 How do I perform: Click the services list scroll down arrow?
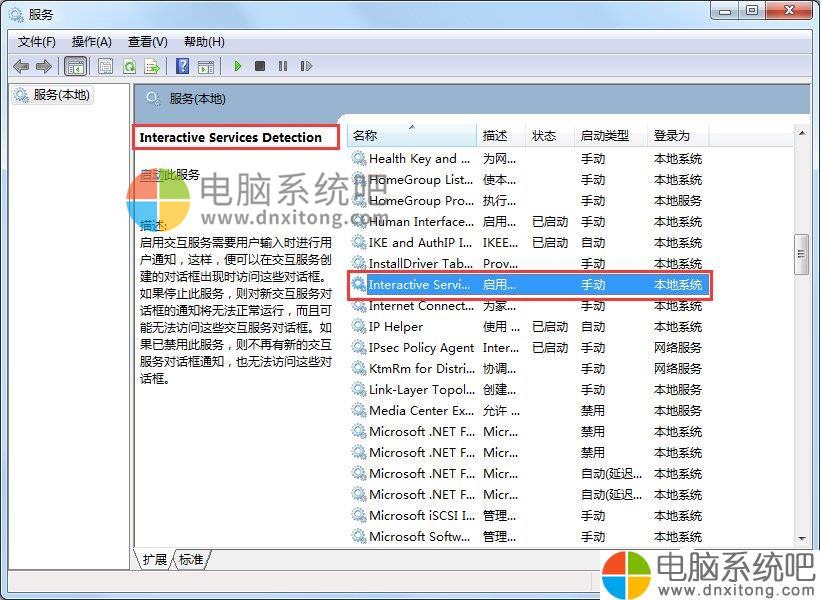click(802, 538)
